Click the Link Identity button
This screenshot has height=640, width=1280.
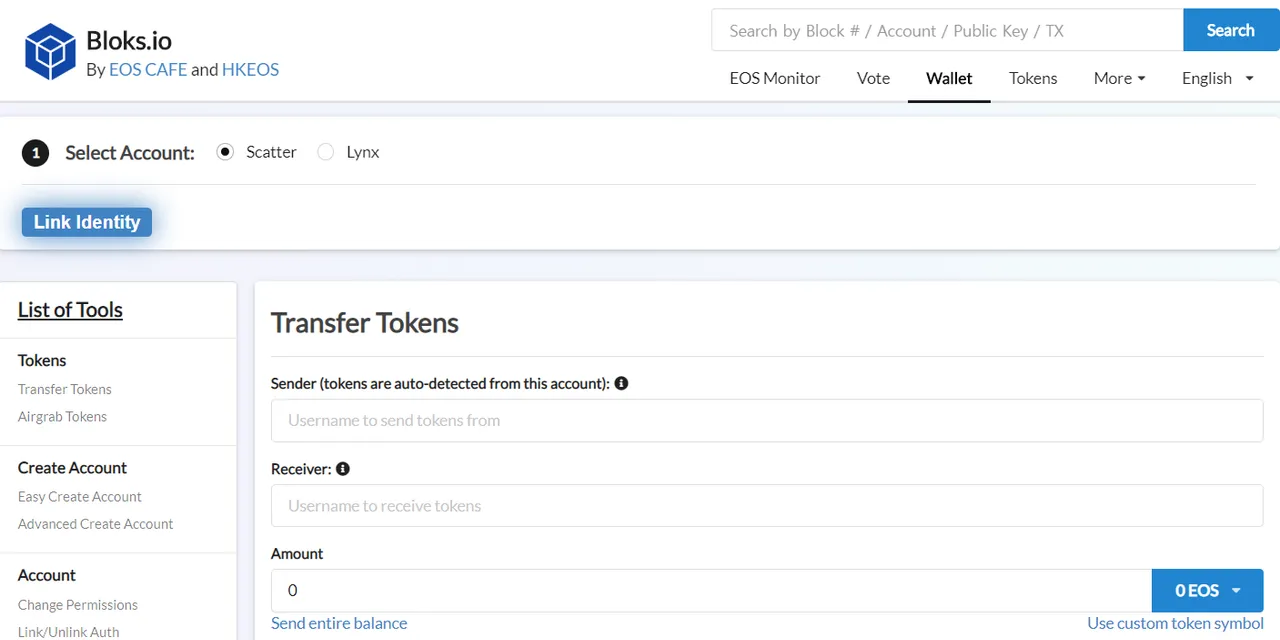pyautogui.click(x=87, y=222)
